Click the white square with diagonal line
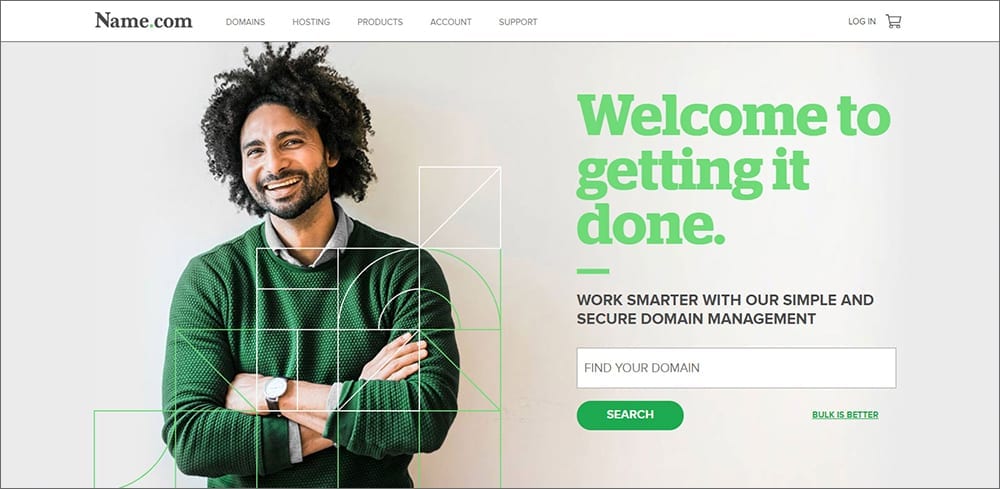 [460, 207]
